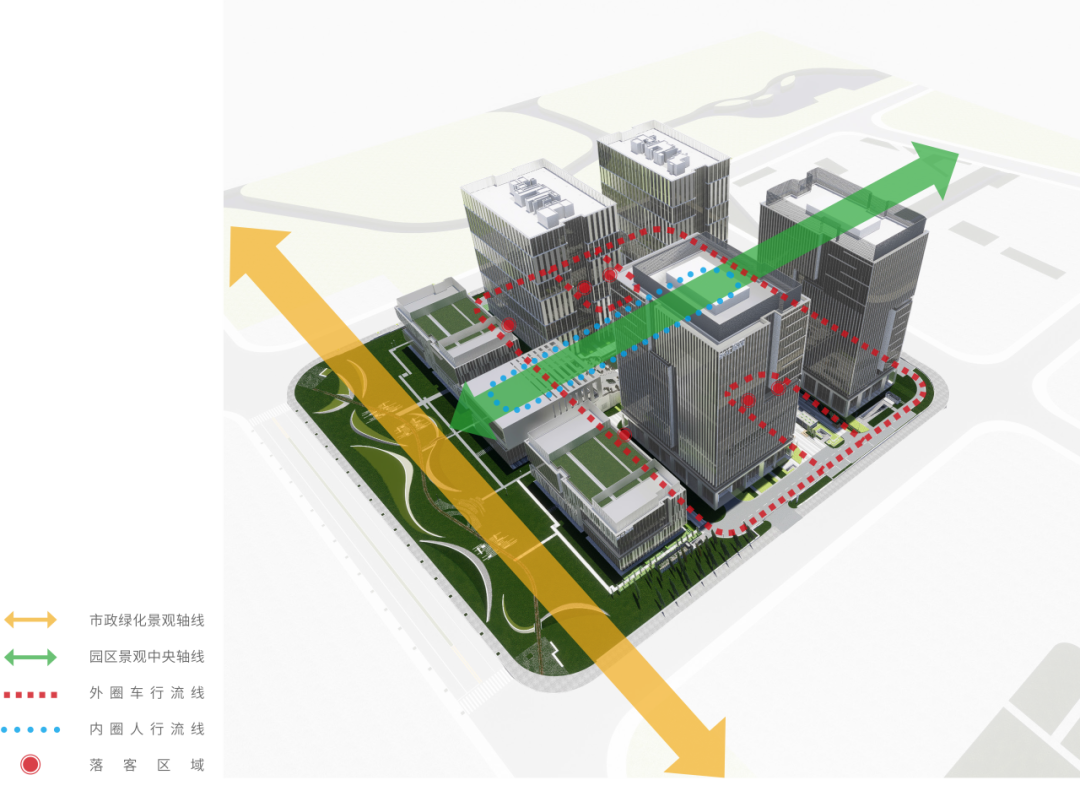Click the 园区景观中央轴线 legend label

(147, 657)
